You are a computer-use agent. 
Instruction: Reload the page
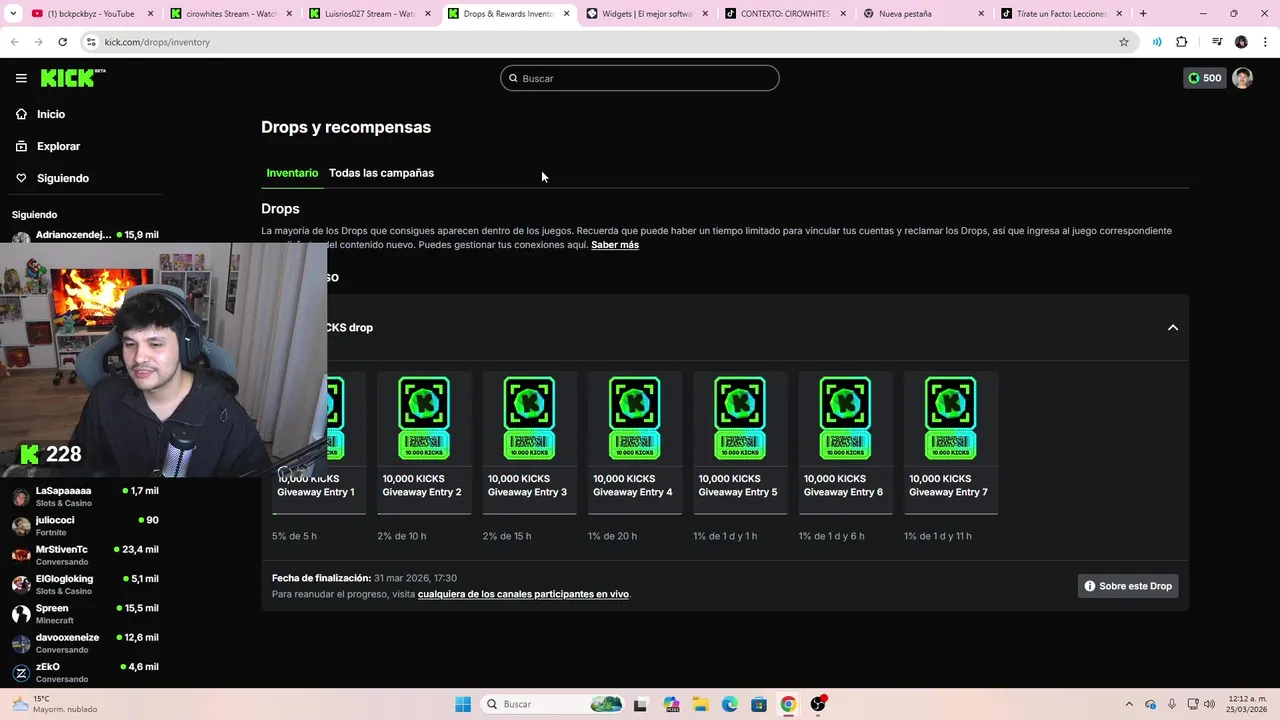pyautogui.click(x=62, y=42)
